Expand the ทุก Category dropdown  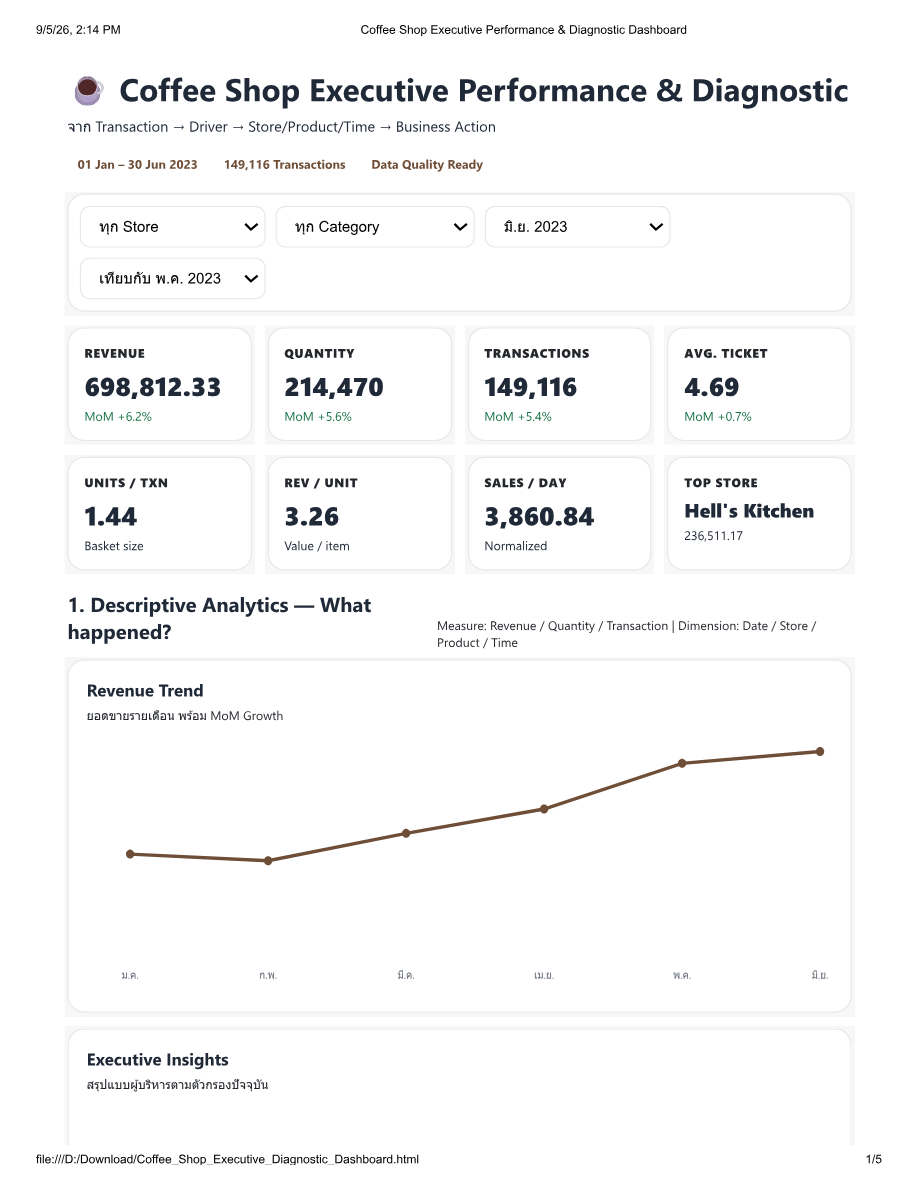pyautogui.click(x=375, y=227)
